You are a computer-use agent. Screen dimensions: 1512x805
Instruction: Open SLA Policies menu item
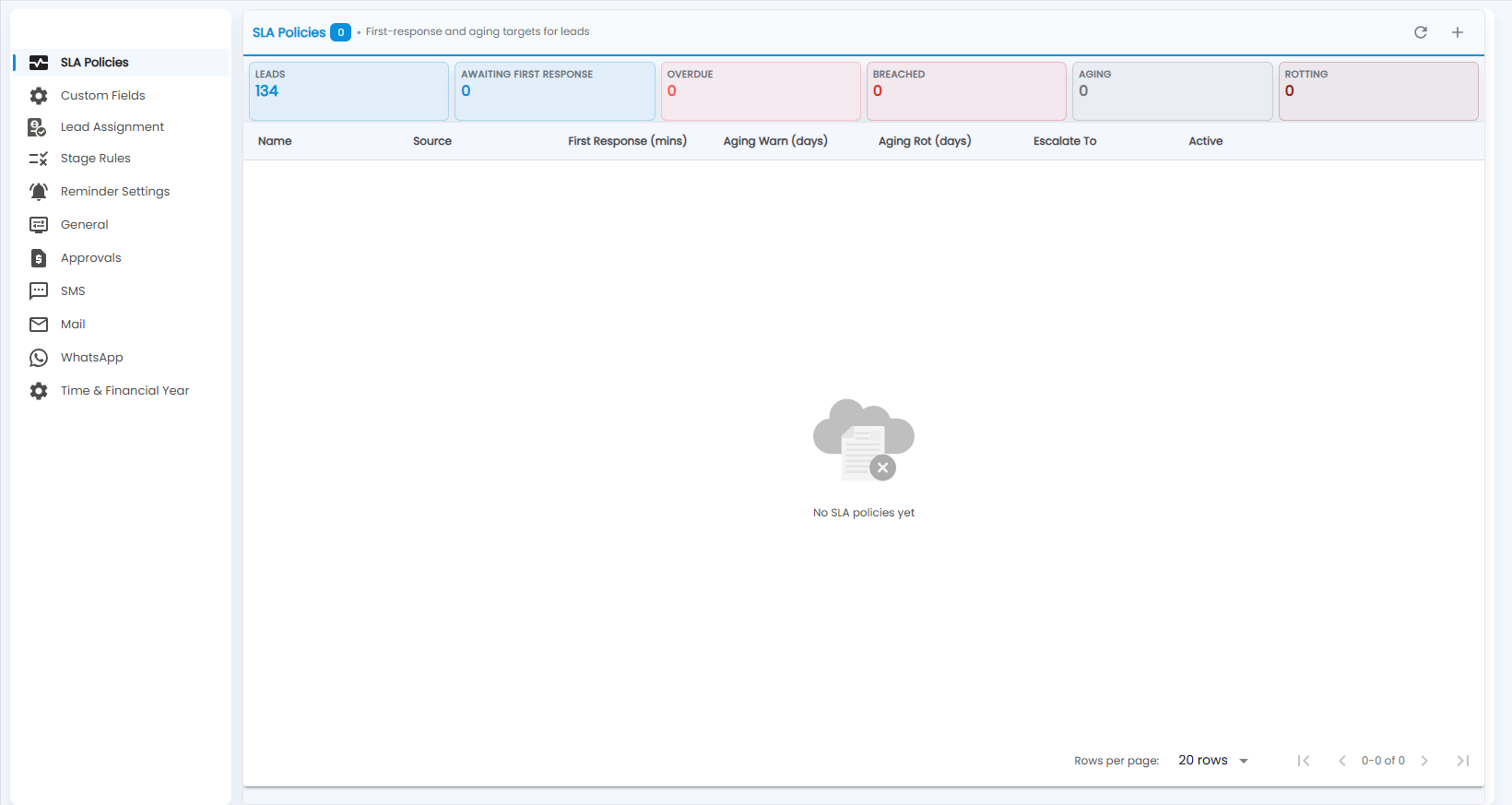(121, 63)
